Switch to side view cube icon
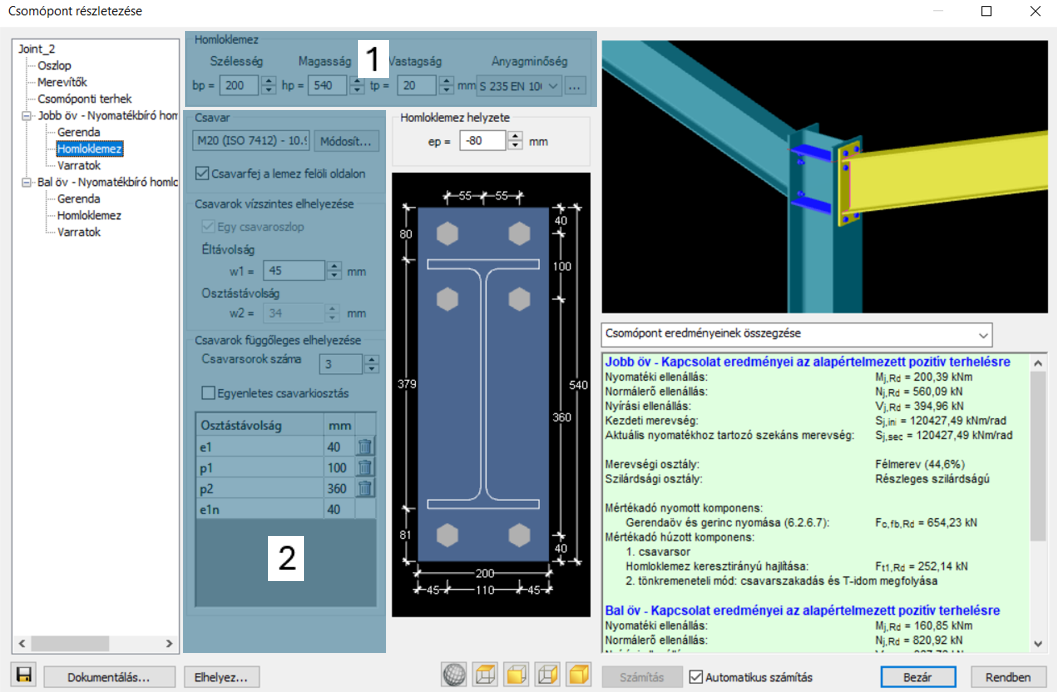The image size is (1057, 692). point(548,674)
